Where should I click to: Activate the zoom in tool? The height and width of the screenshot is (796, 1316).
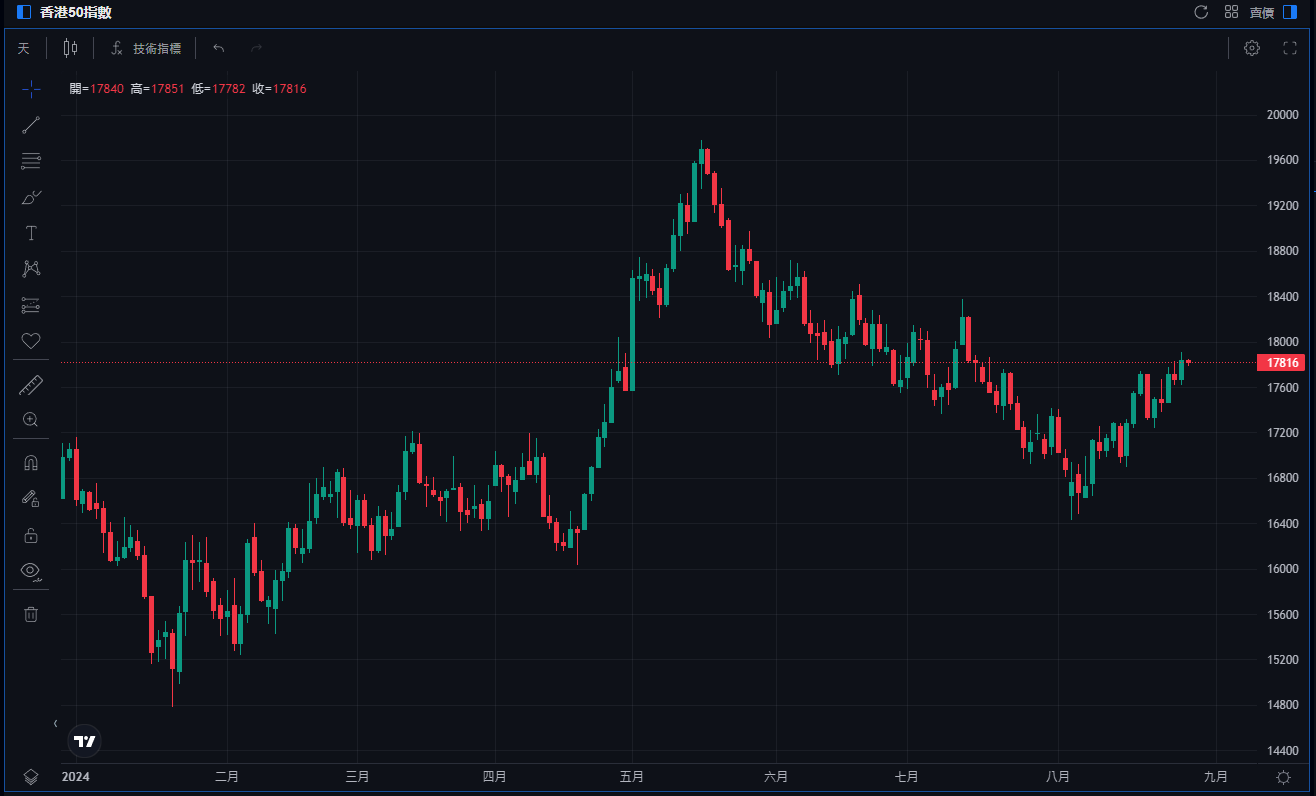tap(31, 420)
